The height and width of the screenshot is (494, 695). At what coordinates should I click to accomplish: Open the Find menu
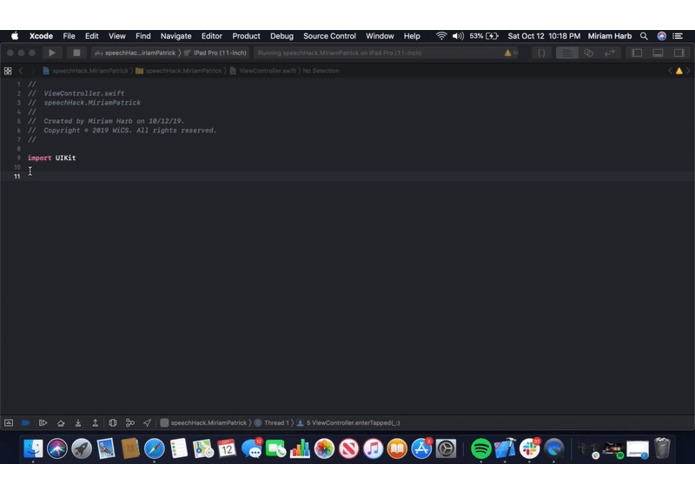[143, 36]
